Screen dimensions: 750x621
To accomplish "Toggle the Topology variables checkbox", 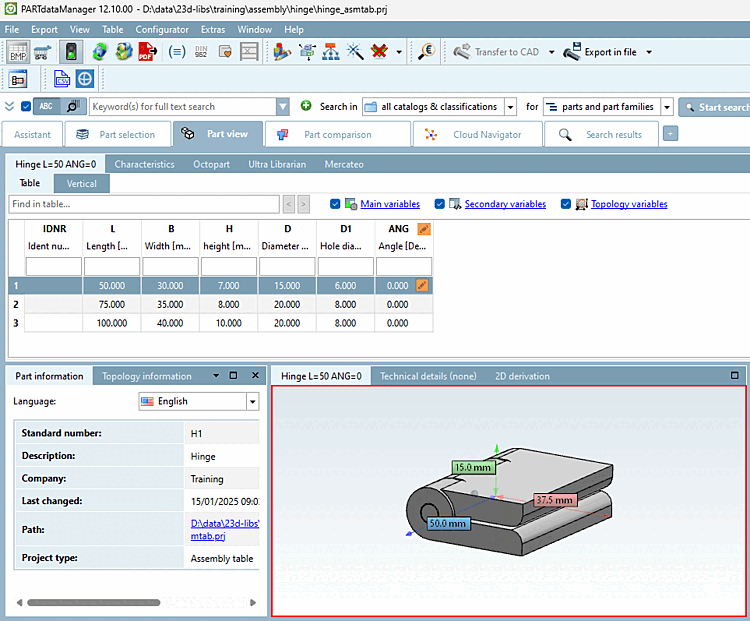I will 566,204.
